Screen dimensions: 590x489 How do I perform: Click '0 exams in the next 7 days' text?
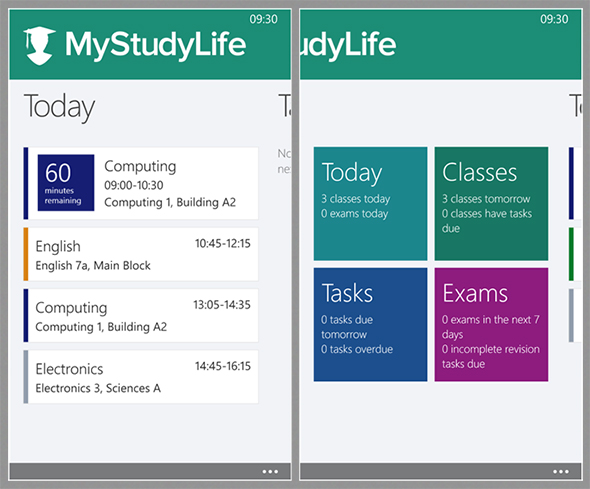491,327
